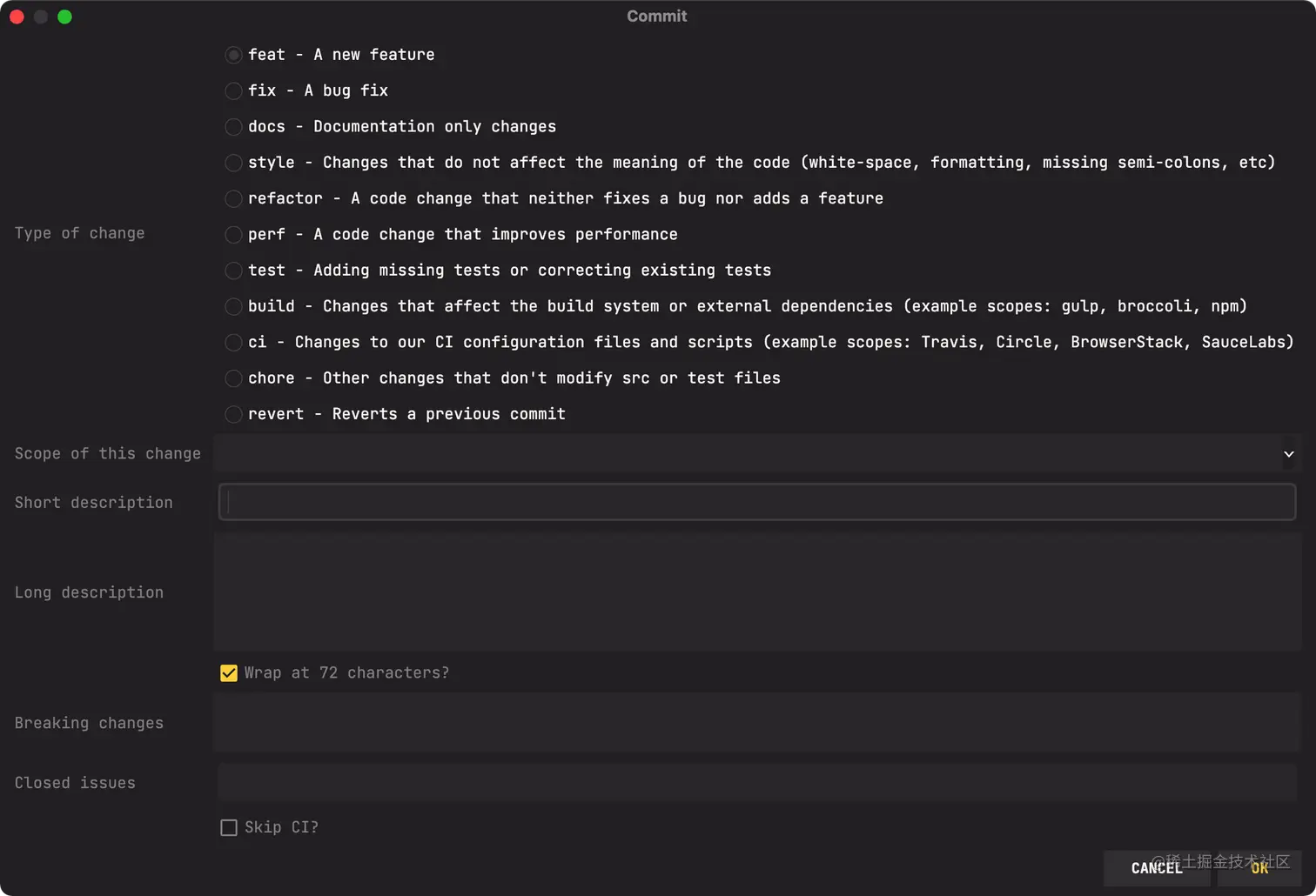The image size is (1316, 896).
Task: Select the 'test' change type radio
Action: [x=233, y=271]
